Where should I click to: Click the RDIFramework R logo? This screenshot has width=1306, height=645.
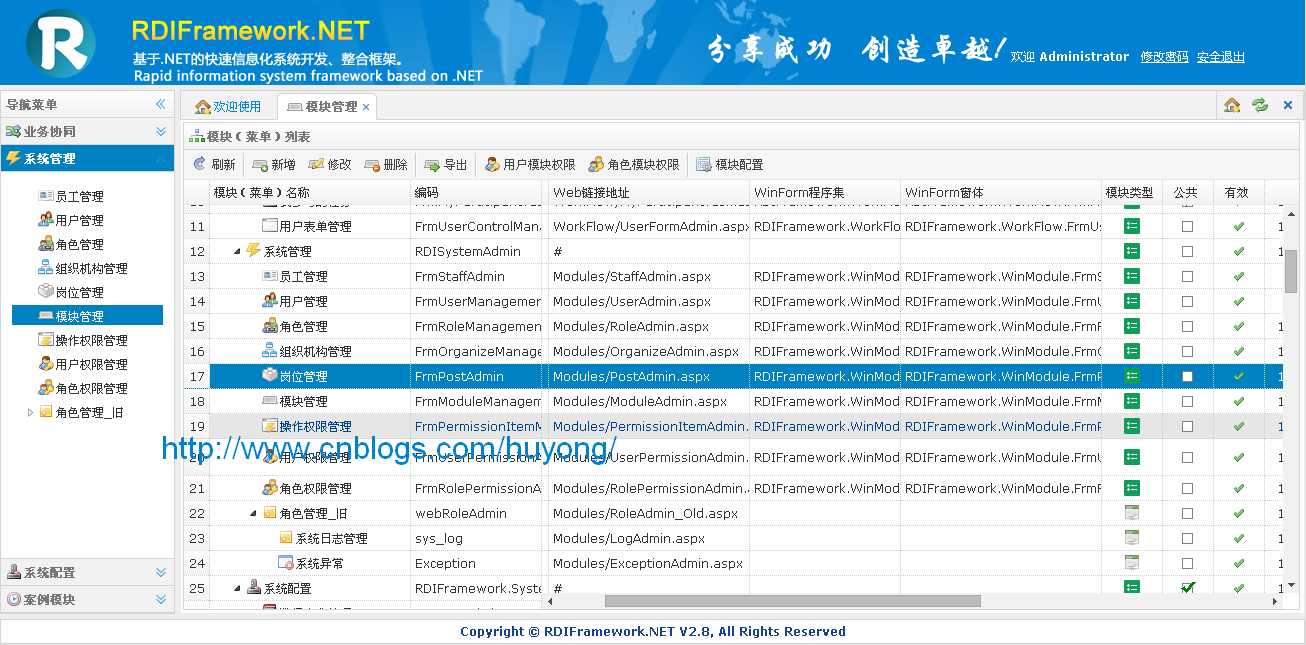(x=61, y=44)
